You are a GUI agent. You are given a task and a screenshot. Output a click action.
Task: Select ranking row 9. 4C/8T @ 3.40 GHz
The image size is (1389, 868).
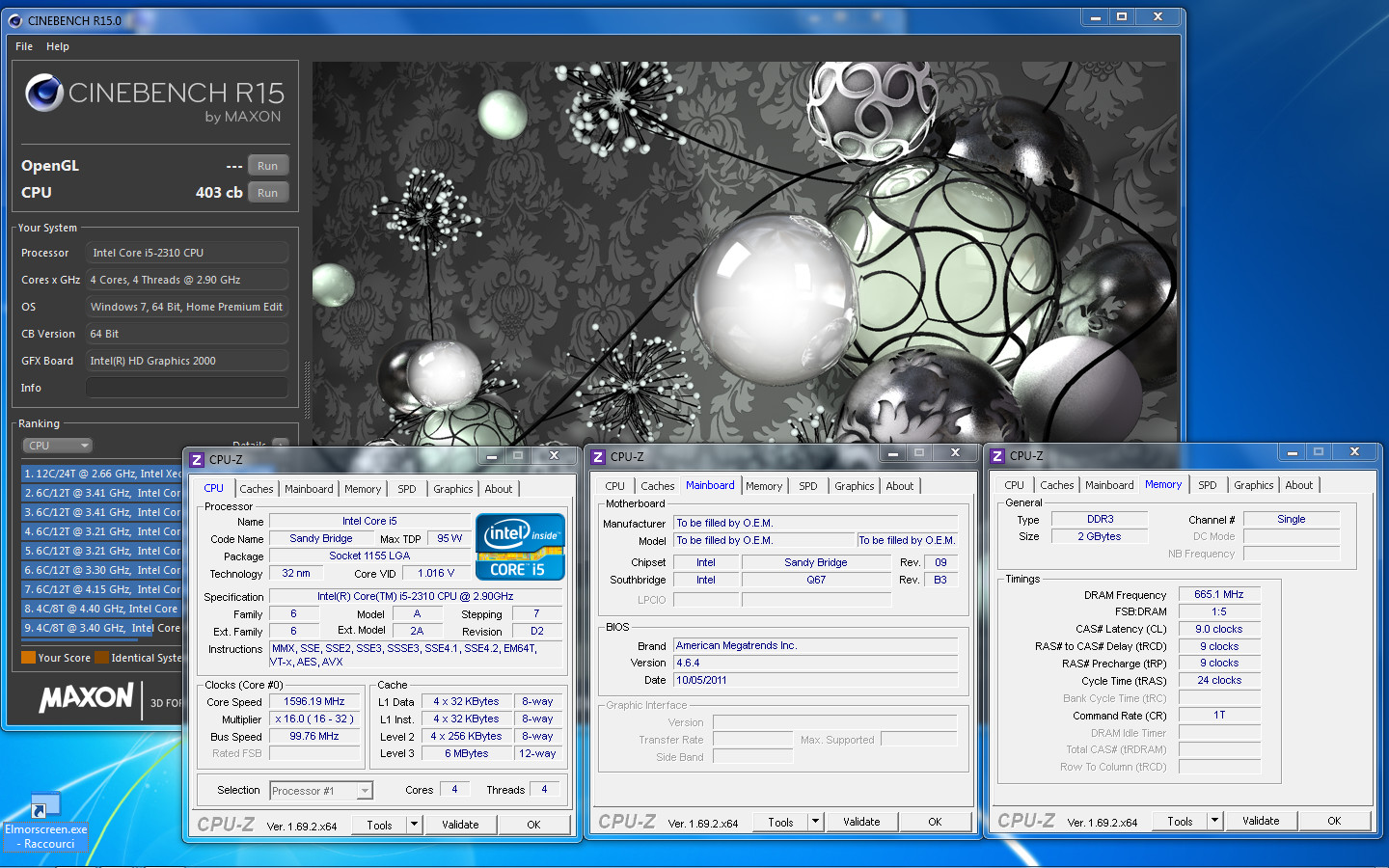[x=101, y=628]
